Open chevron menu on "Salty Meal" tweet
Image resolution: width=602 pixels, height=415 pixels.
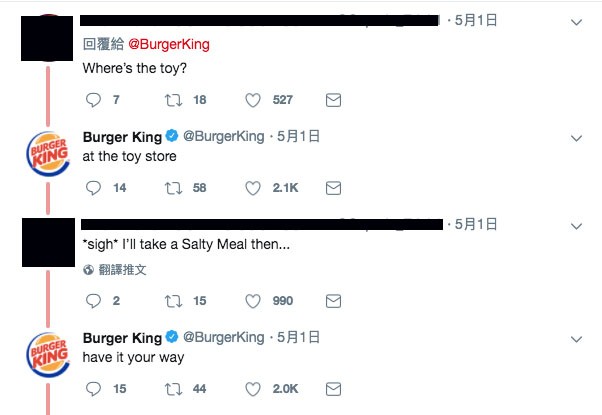(576, 224)
